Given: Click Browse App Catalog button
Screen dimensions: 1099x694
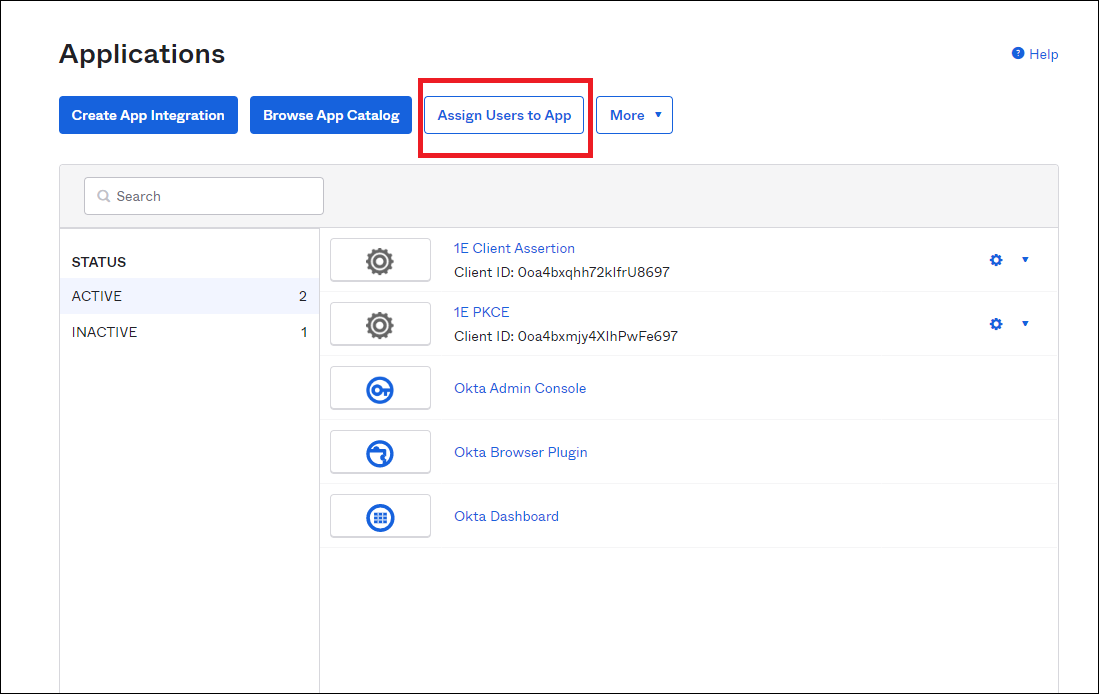Looking at the screenshot, I should pos(331,115).
